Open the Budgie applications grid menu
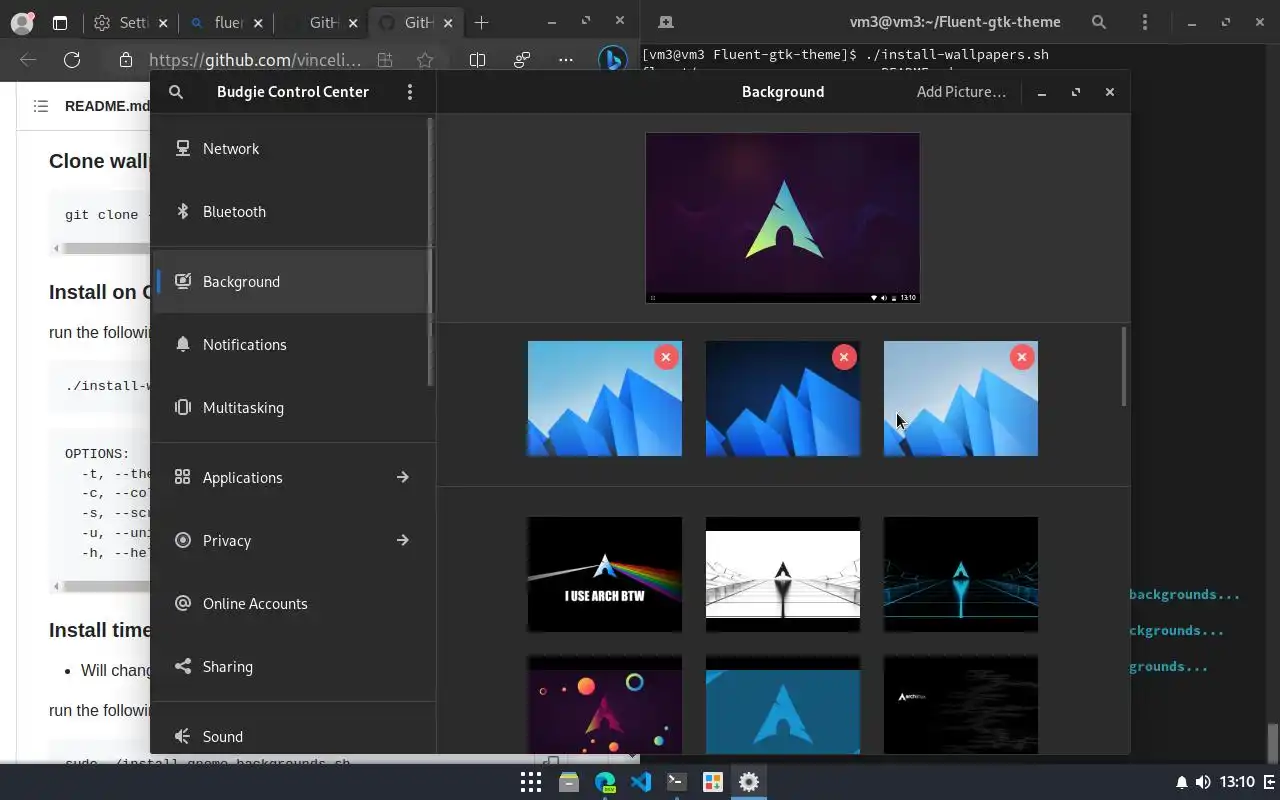The width and height of the screenshot is (1280, 800). pos(531,782)
